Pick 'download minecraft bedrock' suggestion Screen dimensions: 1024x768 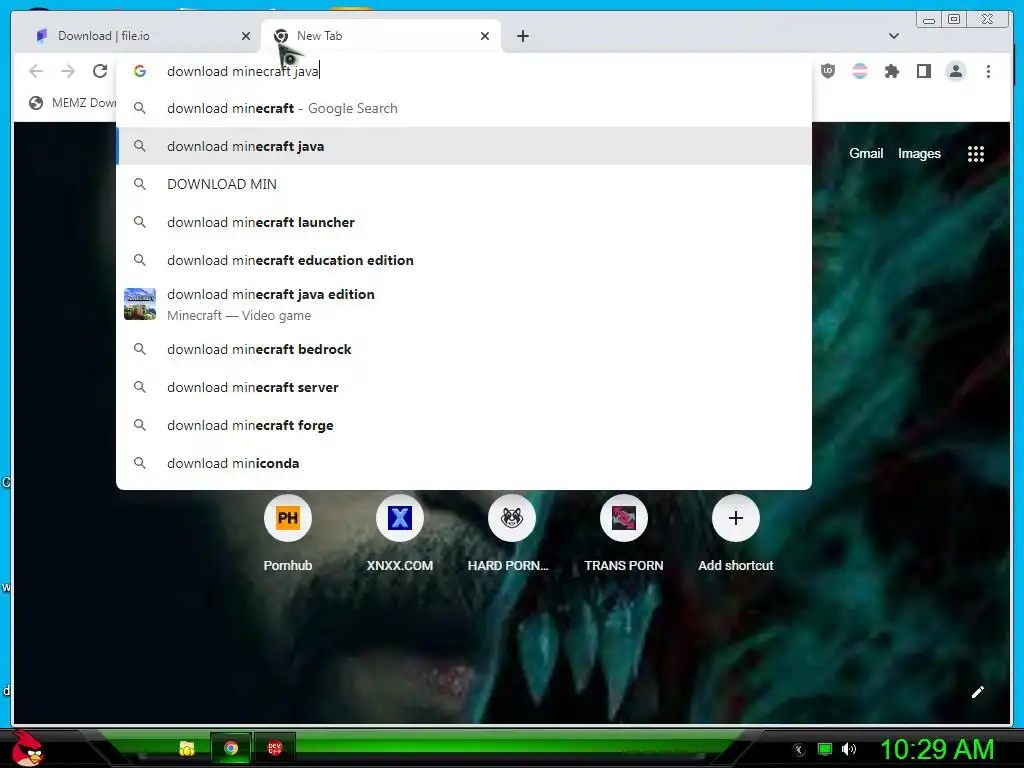coord(464,349)
